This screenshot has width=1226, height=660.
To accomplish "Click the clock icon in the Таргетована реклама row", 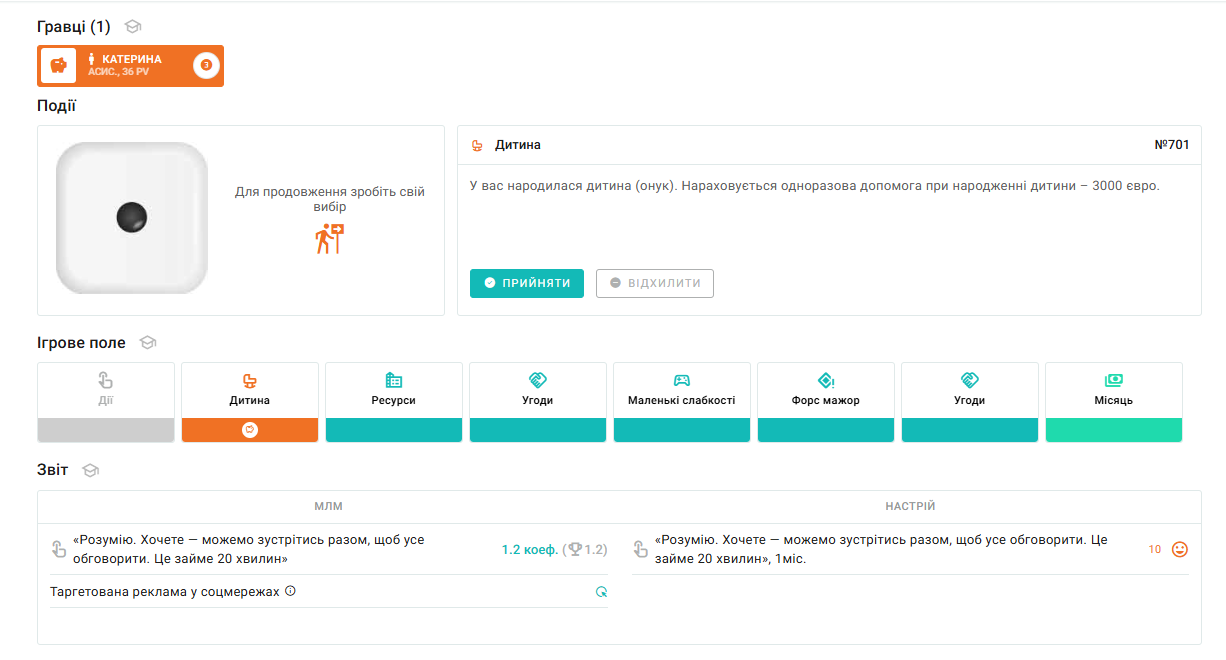I will pyautogui.click(x=601, y=592).
